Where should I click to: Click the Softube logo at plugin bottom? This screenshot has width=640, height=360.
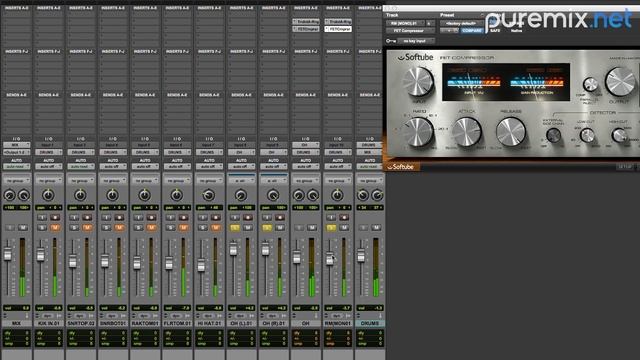(x=401, y=167)
